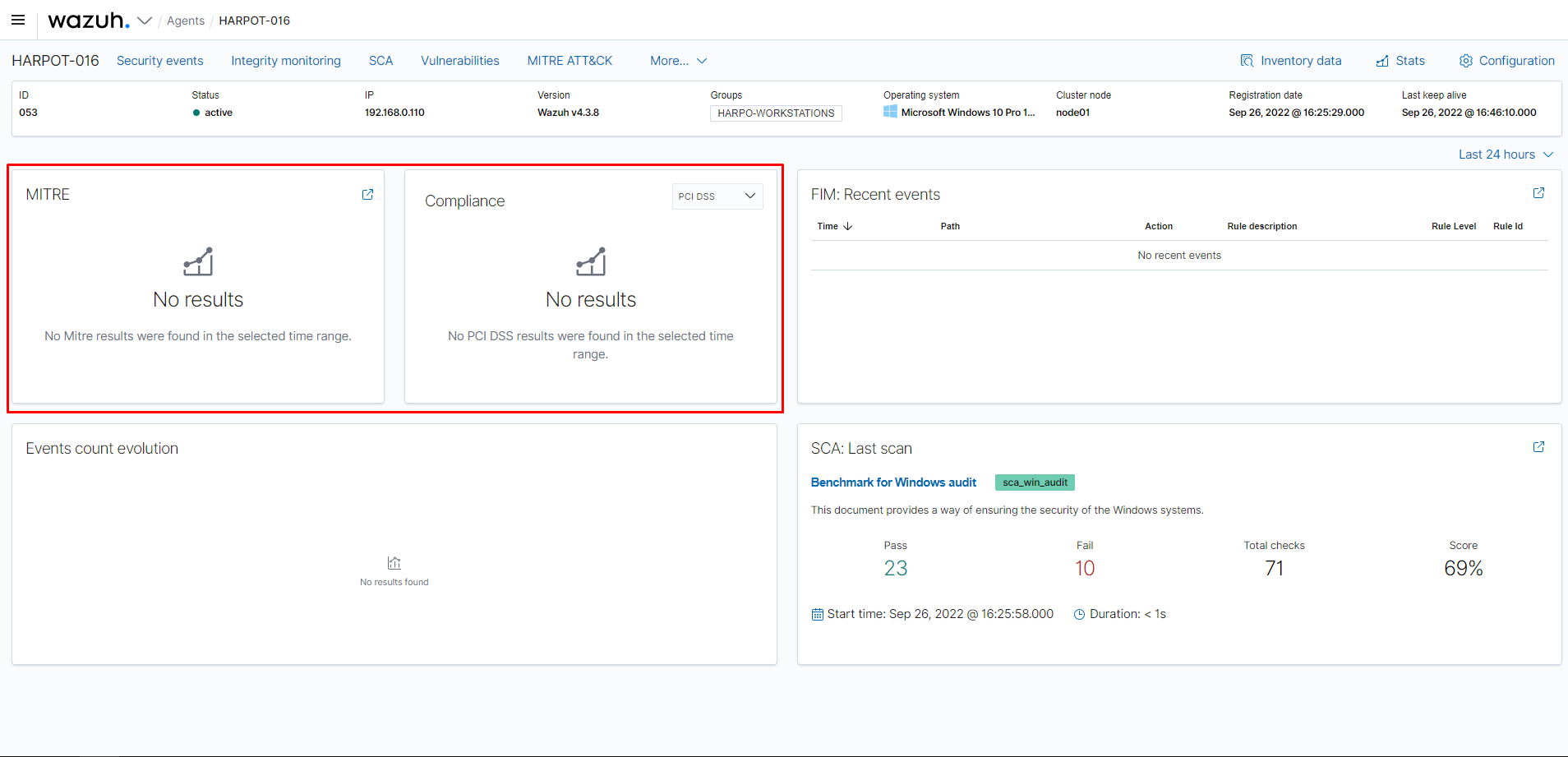This screenshot has height=757, width=1568.
Task: Change compliance standard in the PCI DSS dropdown
Action: pyautogui.click(x=716, y=196)
